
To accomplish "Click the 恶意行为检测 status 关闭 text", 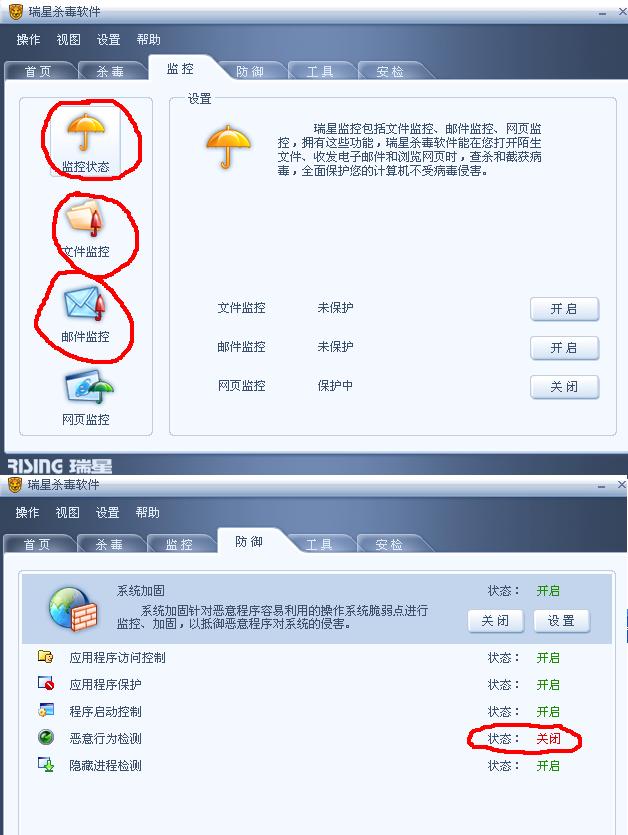I will [548, 739].
